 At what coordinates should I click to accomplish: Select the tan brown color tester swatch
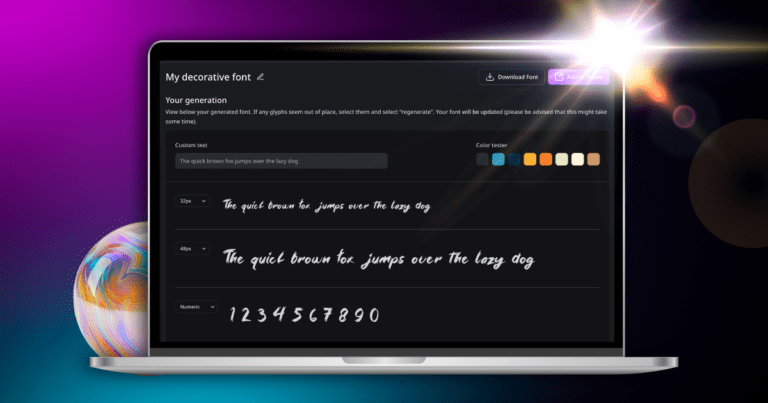[x=593, y=159]
